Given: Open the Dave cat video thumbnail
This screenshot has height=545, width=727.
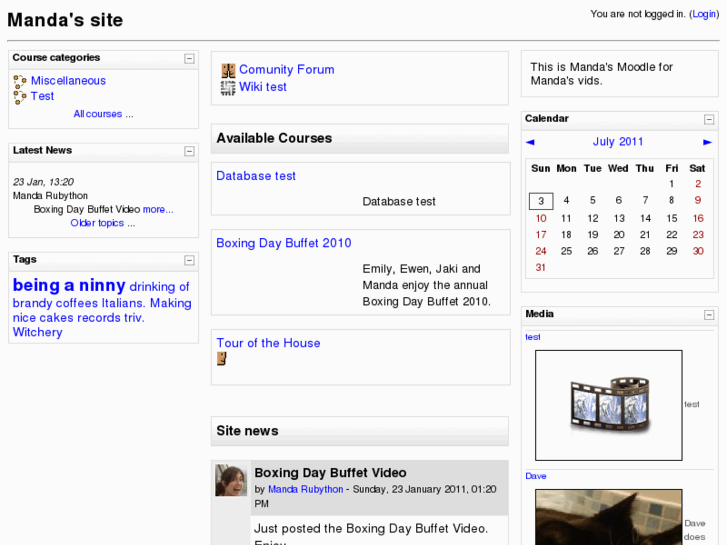Looking at the screenshot, I should (609, 517).
